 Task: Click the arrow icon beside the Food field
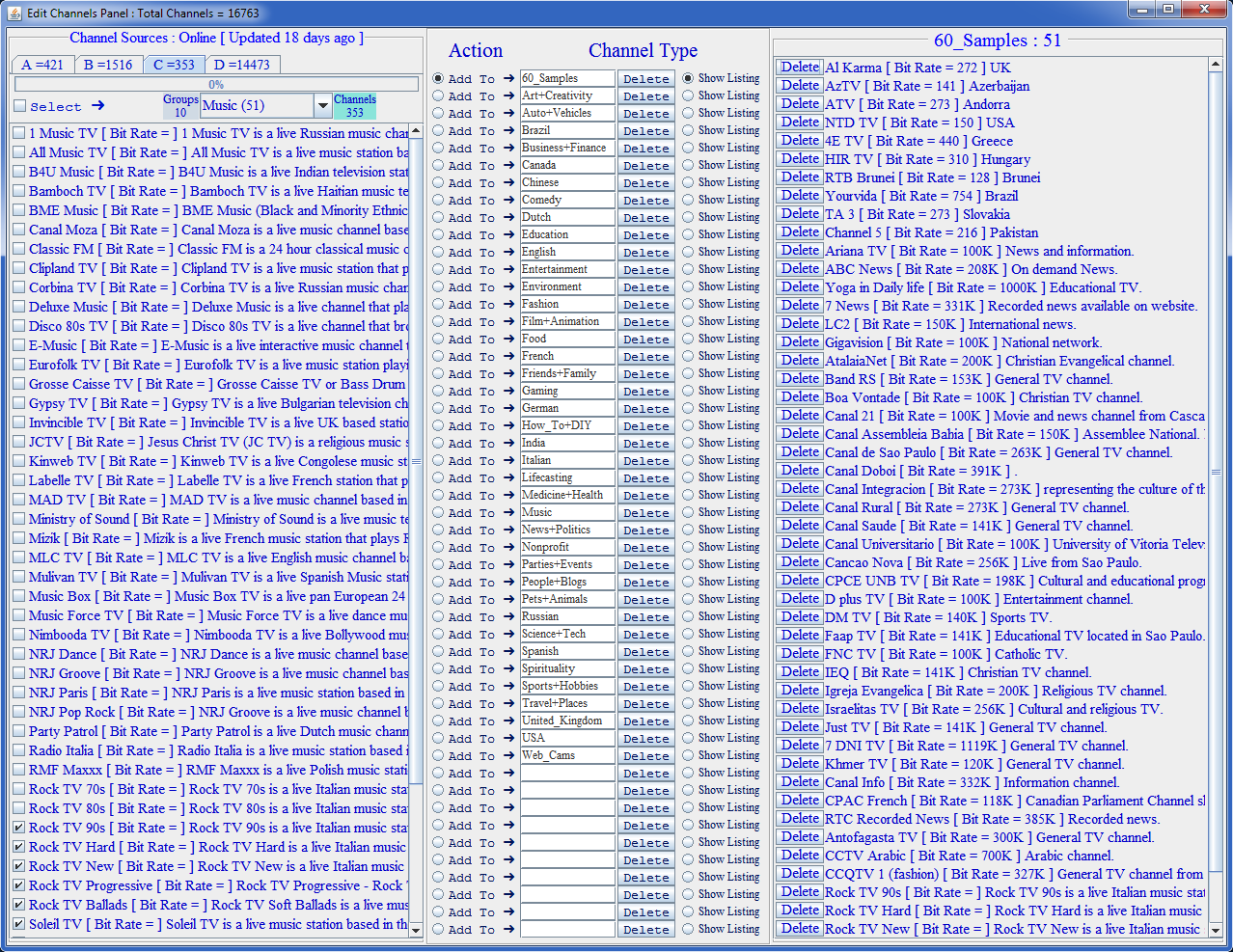pyautogui.click(x=508, y=339)
